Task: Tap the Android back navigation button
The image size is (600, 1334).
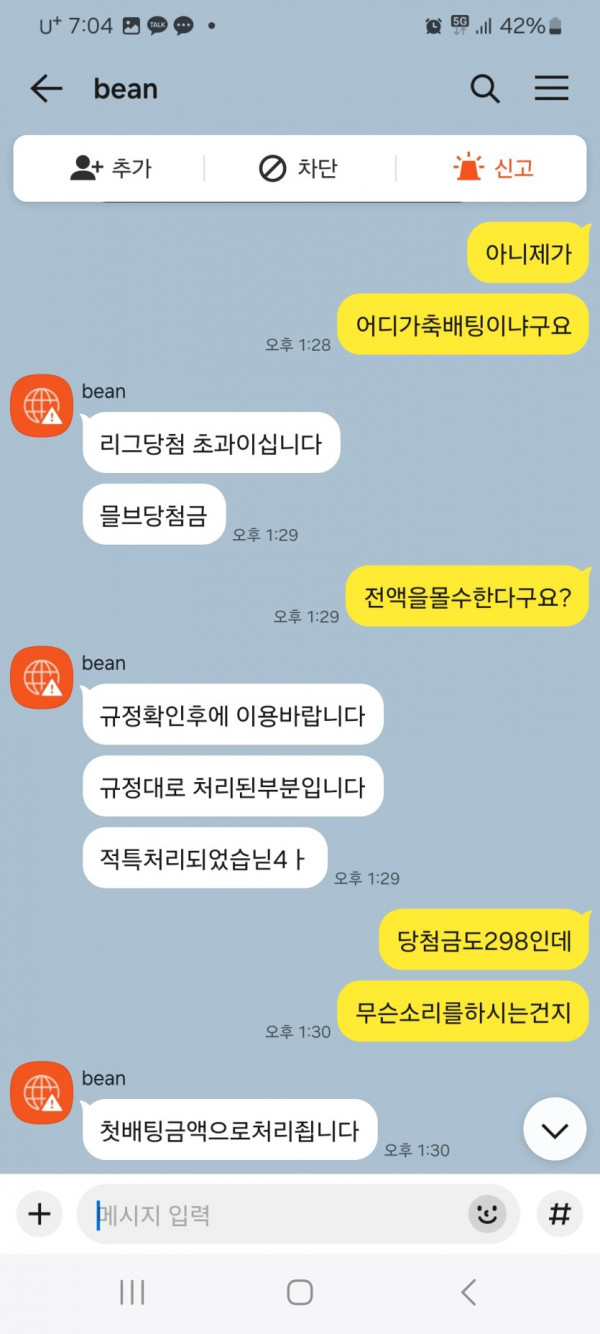Action: (x=468, y=1292)
